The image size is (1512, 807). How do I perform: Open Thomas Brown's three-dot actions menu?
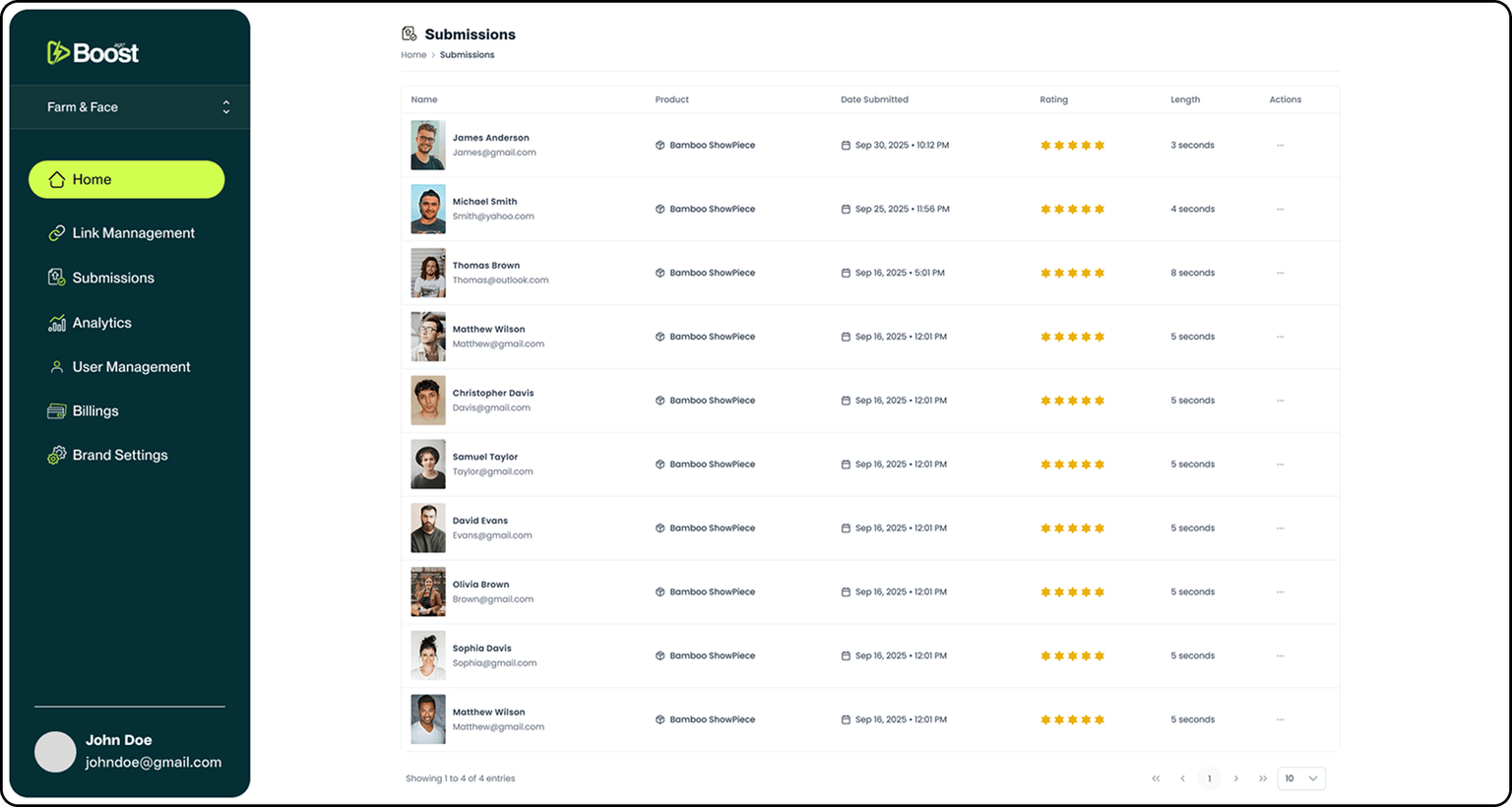(1280, 273)
